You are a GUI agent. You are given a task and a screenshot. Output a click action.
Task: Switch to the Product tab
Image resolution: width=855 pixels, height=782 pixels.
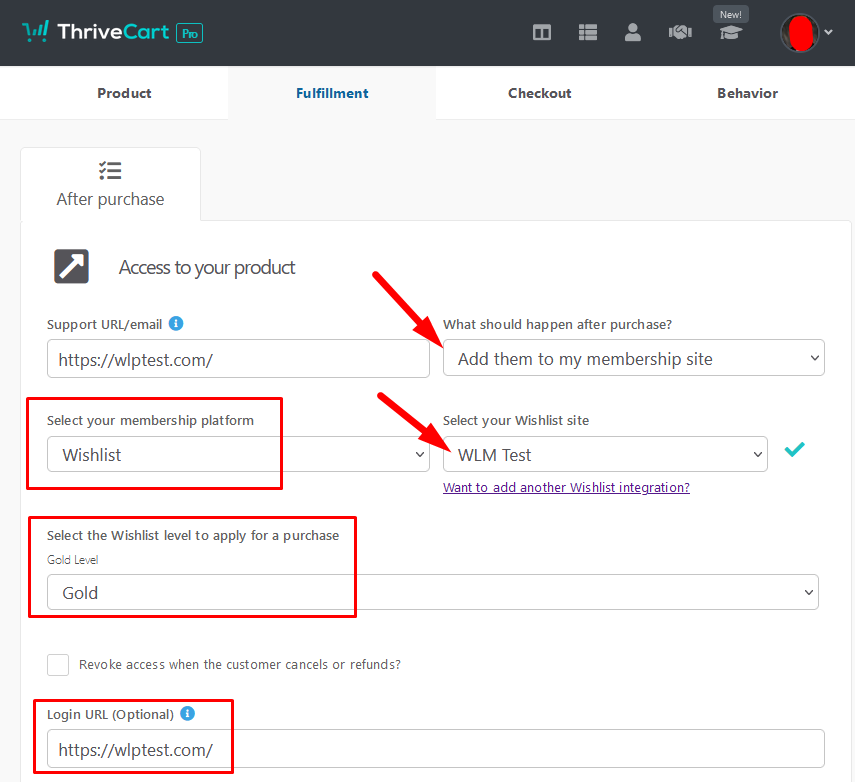(124, 93)
